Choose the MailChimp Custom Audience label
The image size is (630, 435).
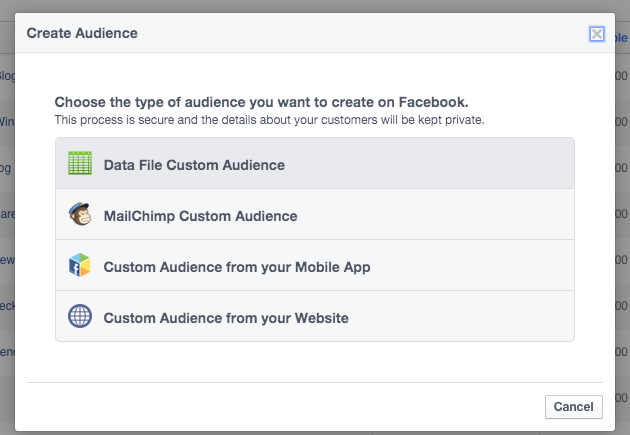click(200, 216)
